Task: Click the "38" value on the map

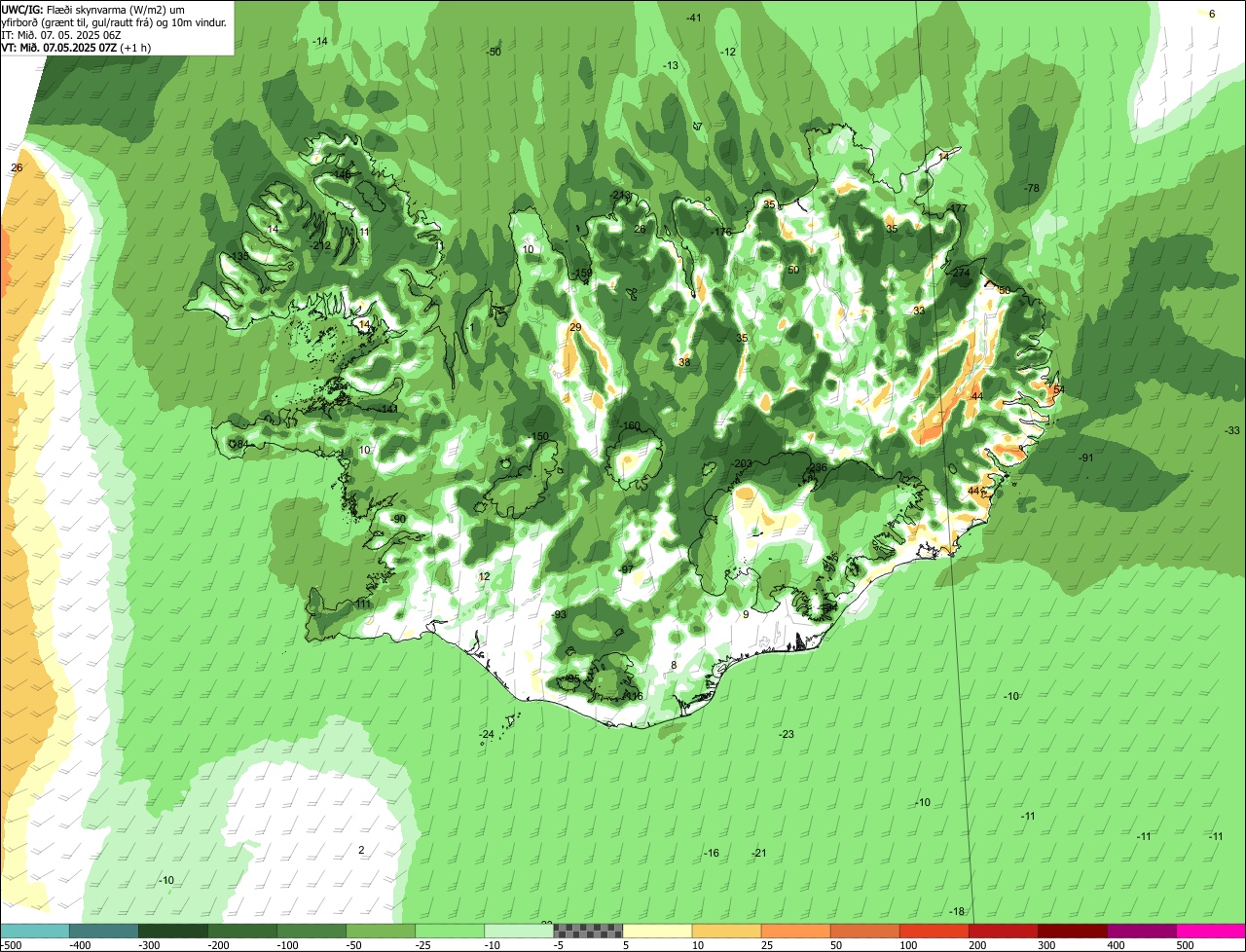Action: [x=684, y=362]
